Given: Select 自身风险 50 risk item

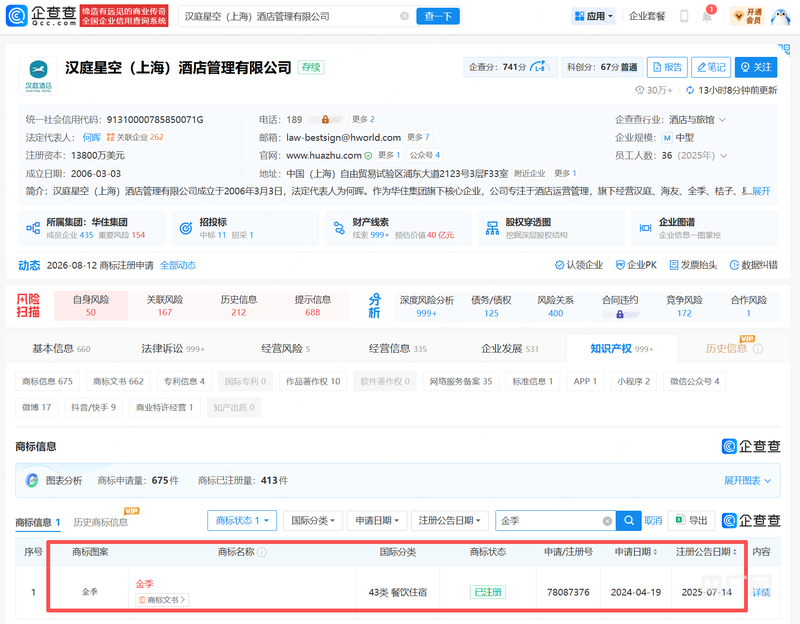Looking at the screenshot, I should click(x=91, y=306).
